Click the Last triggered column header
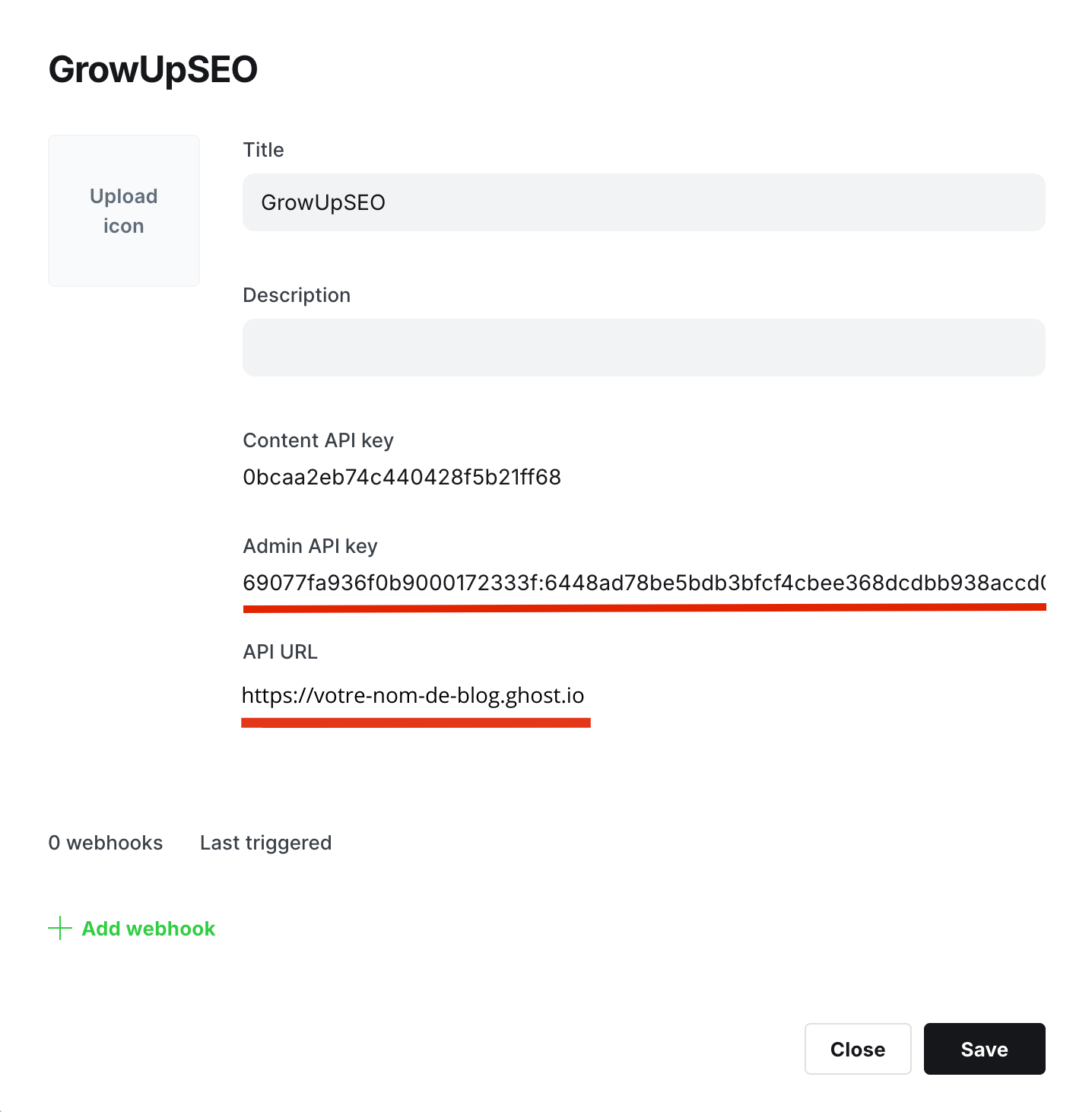Image resolution: width=1092 pixels, height=1112 pixels. point(265,843)
